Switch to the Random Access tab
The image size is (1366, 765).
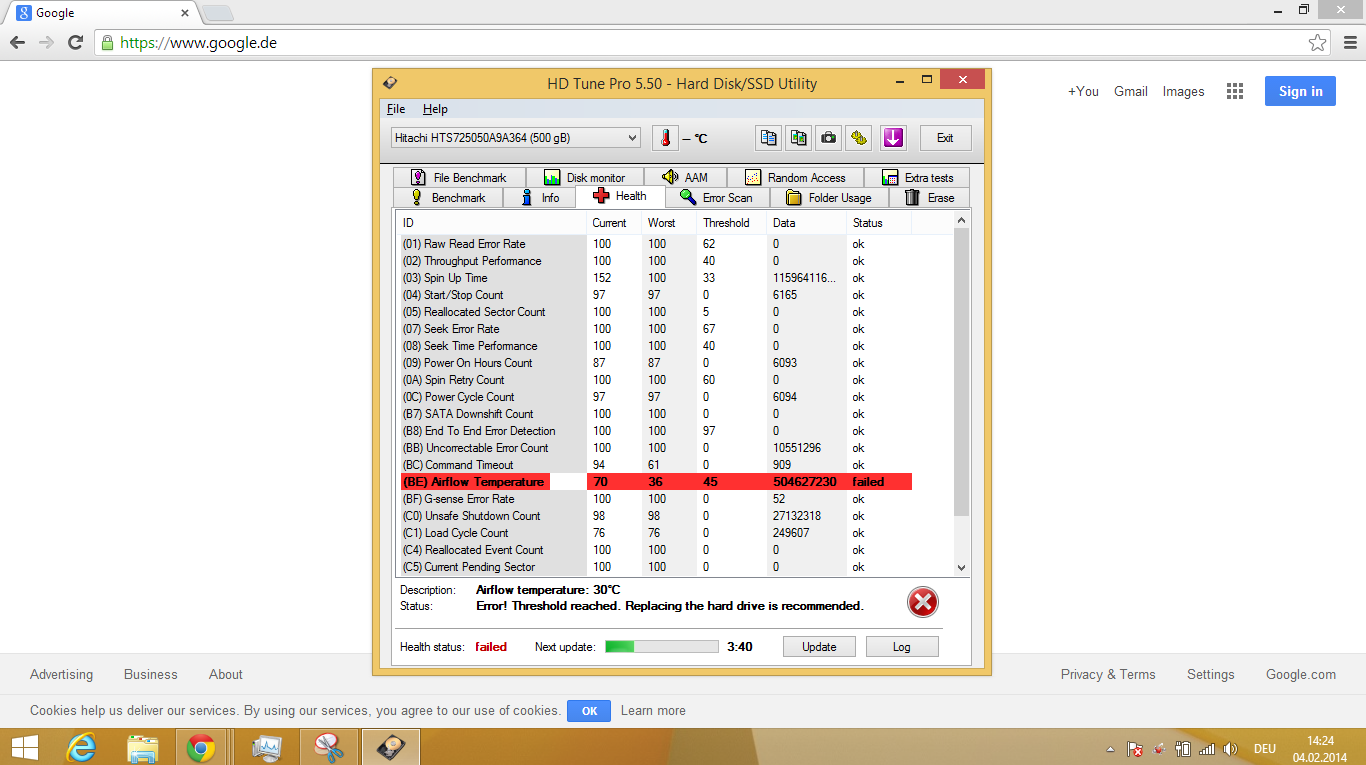point(796,177)
